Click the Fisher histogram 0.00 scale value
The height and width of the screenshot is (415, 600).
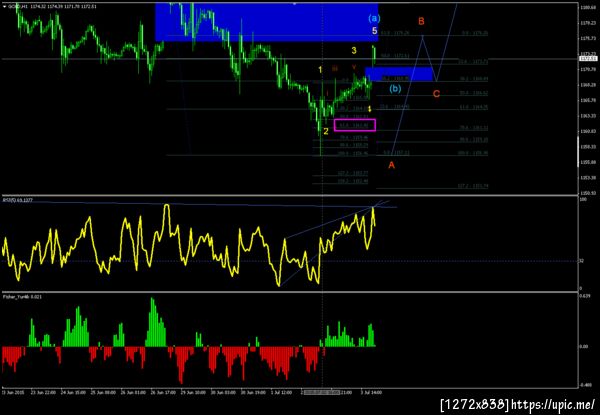583,347
